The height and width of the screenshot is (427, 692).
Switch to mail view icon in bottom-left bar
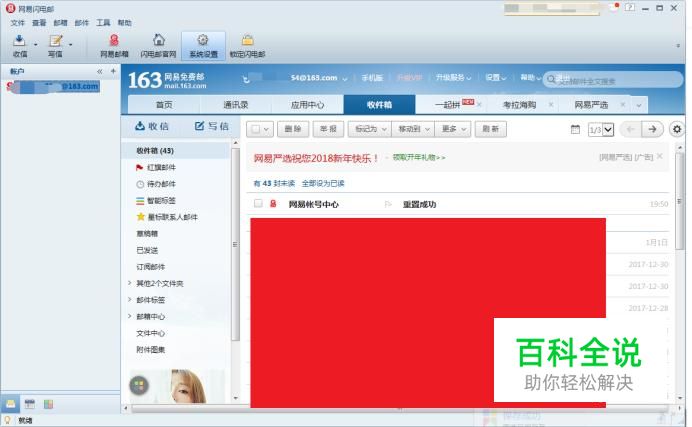click(x=11, y=404)
